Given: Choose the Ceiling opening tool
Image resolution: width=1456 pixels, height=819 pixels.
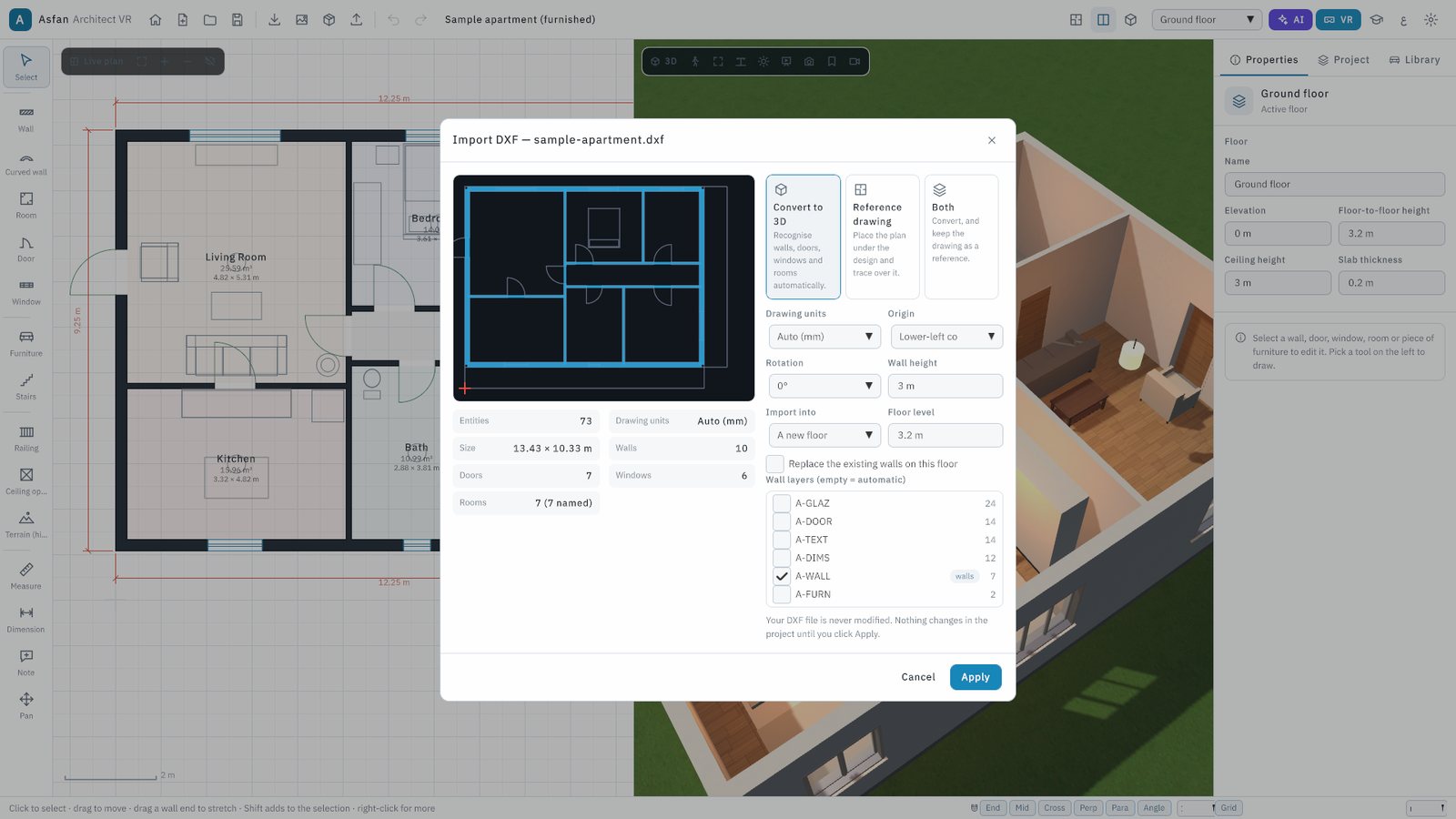Looking at the screenshot, I should (26, 481).
